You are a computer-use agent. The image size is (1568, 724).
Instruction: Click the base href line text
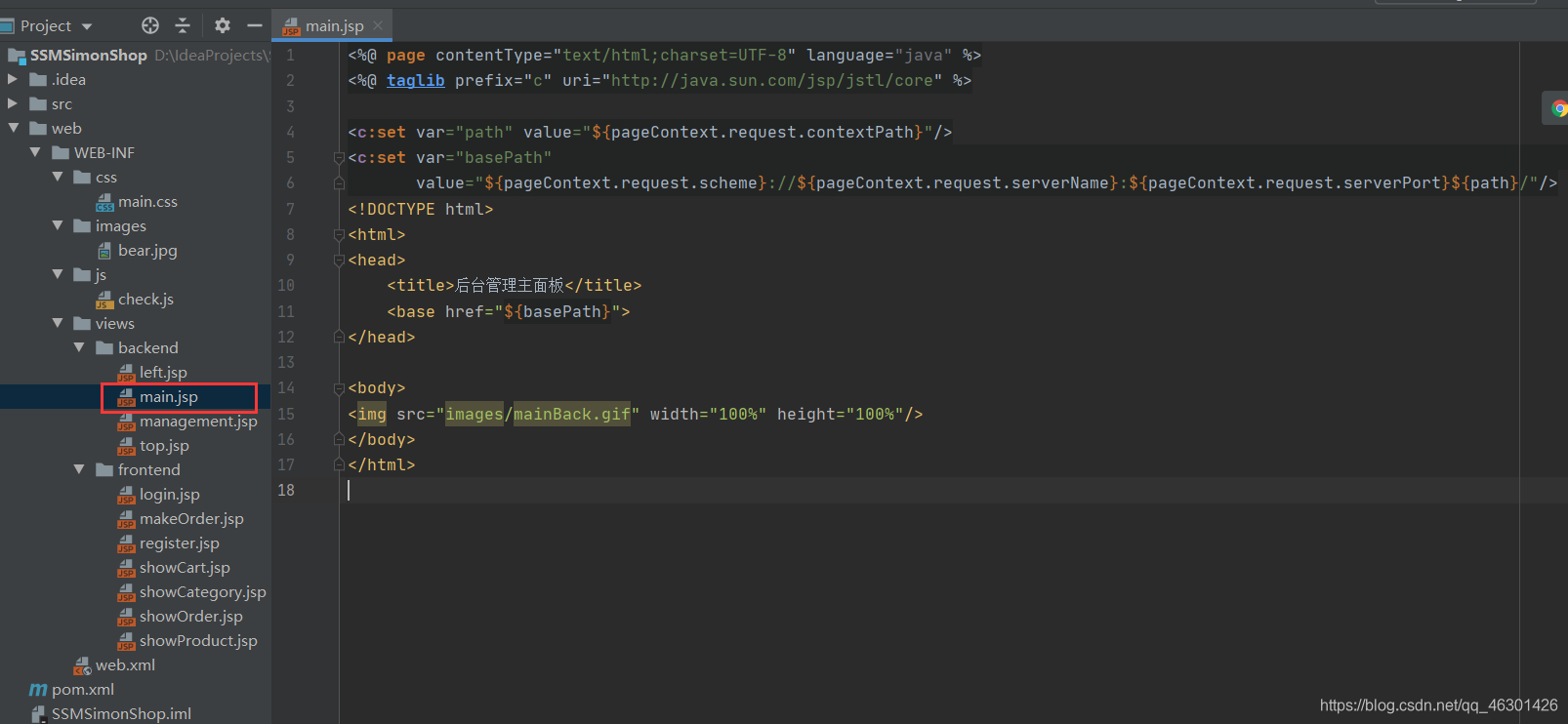[x=509, y=311]
